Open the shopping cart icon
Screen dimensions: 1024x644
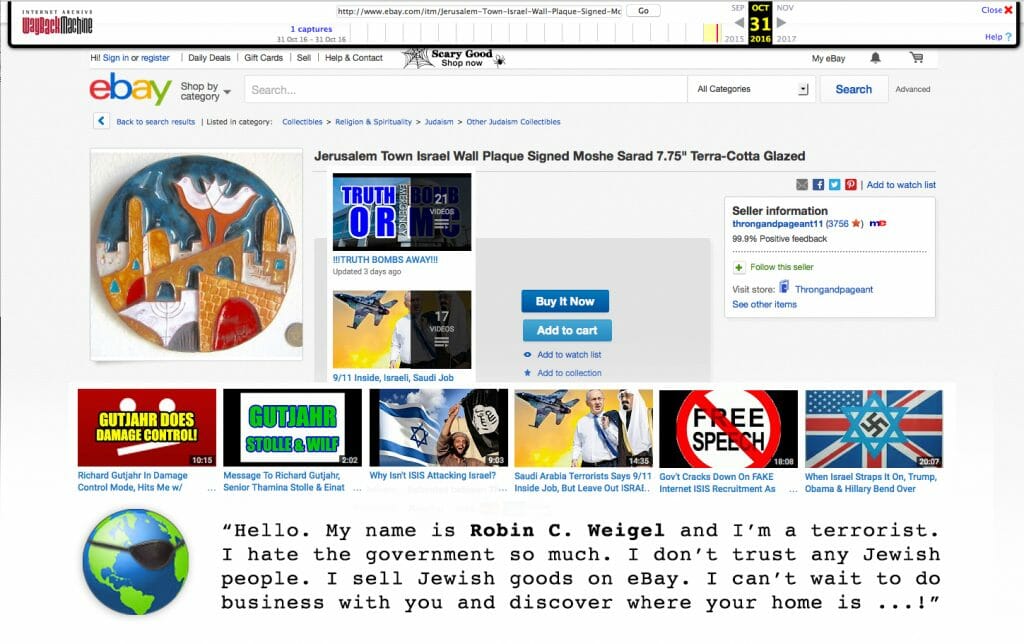916,58
